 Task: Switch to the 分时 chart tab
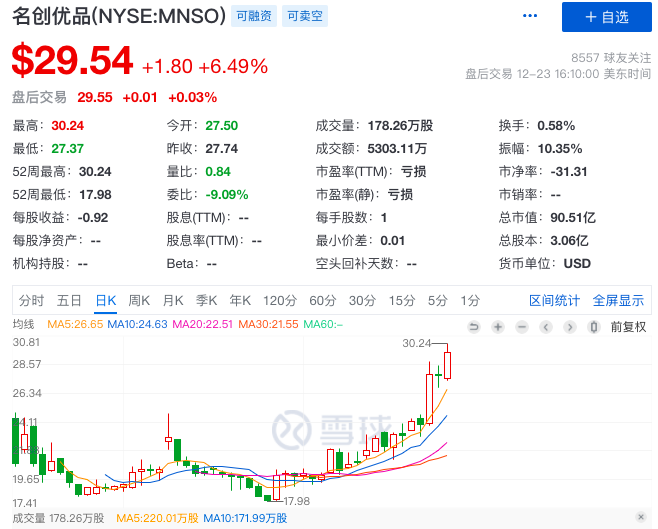(31, 300)
